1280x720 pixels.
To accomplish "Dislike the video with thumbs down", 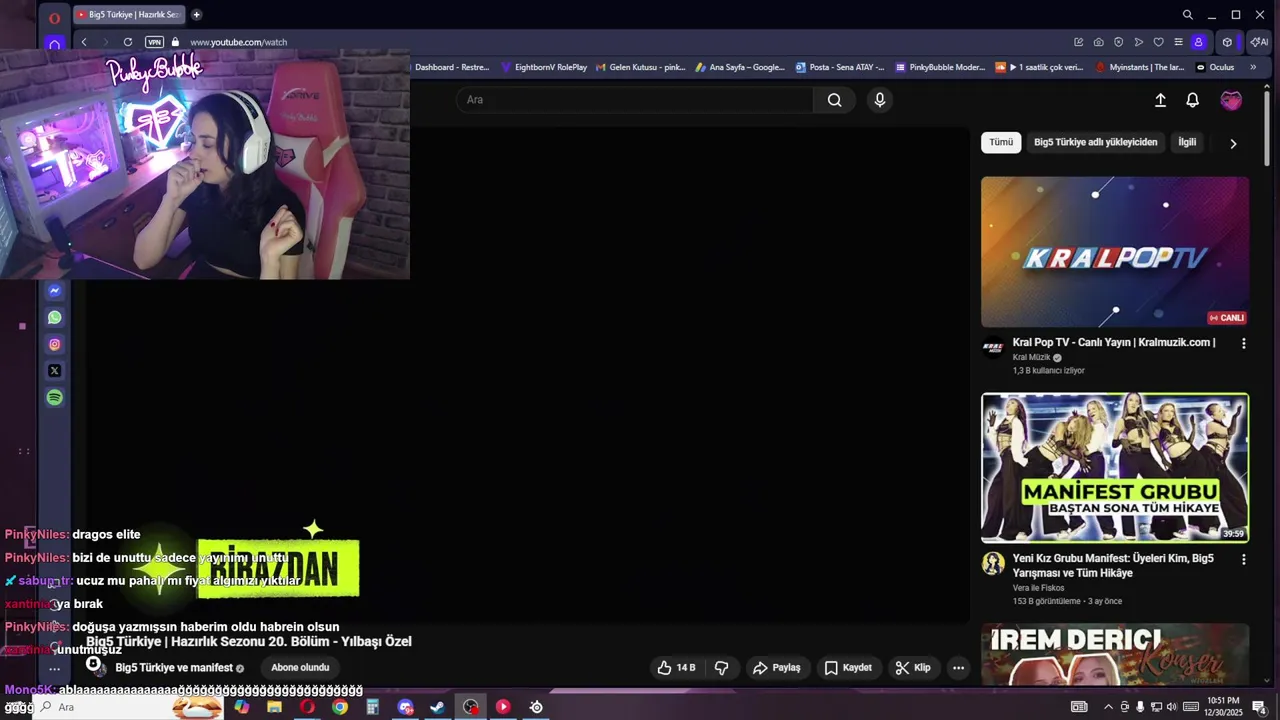I will 721,667.
